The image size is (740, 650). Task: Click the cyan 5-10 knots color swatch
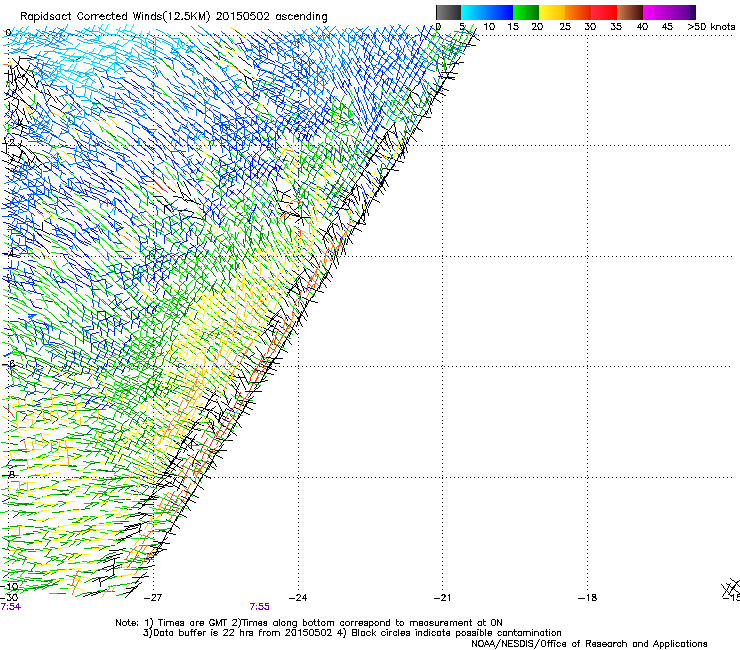(473, 12)
